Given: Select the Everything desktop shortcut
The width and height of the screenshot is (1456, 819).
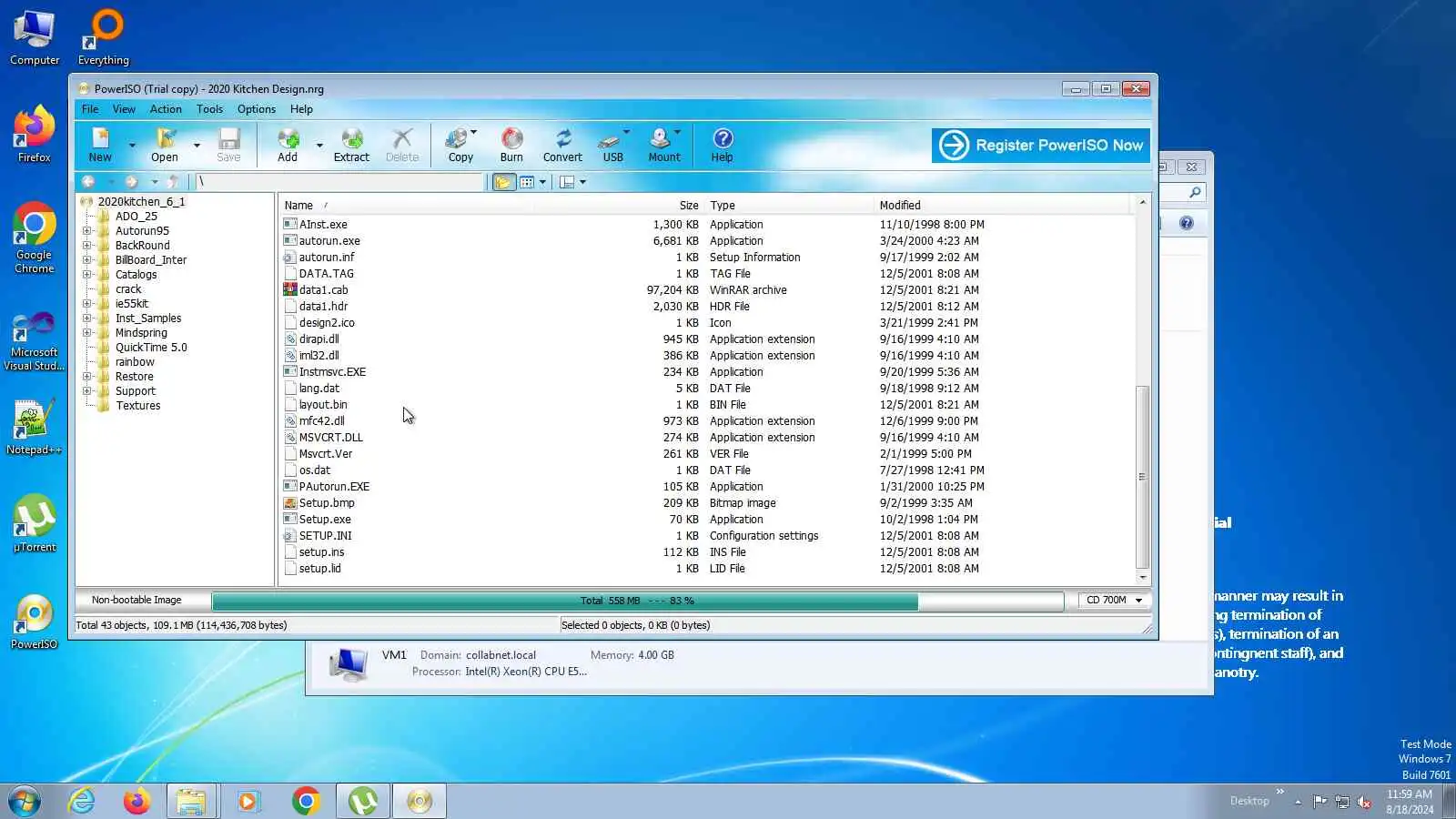Looking at the screenshot, I should coord(104,37).
